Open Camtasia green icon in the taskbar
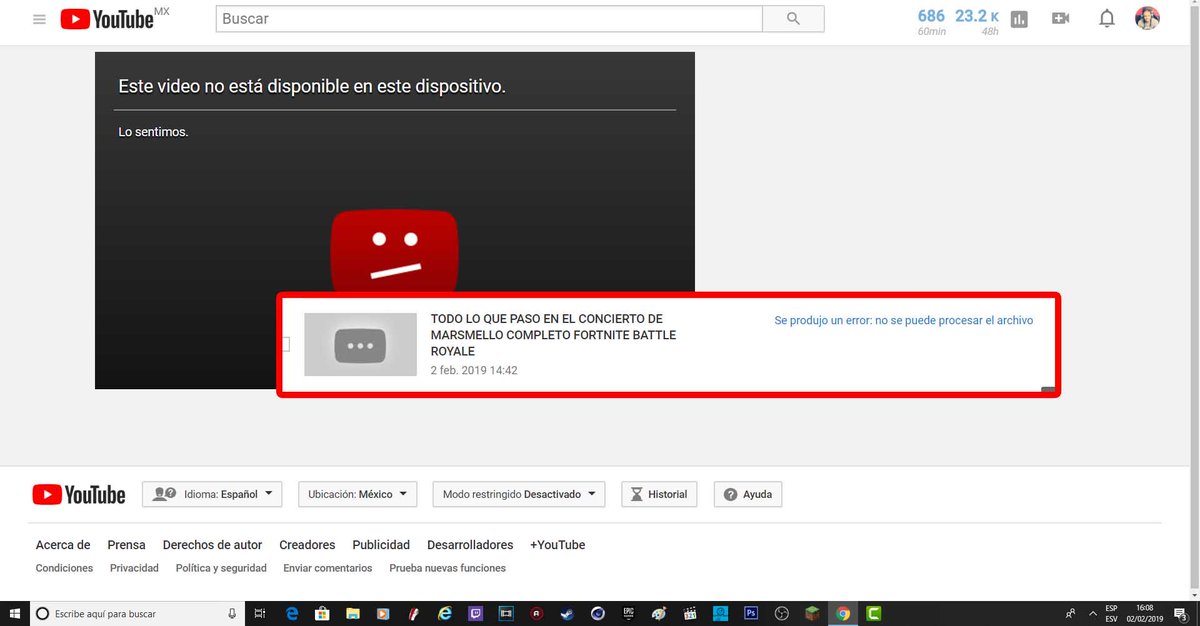The width and height of the screenshot is (1200, 626). [873, 613]
